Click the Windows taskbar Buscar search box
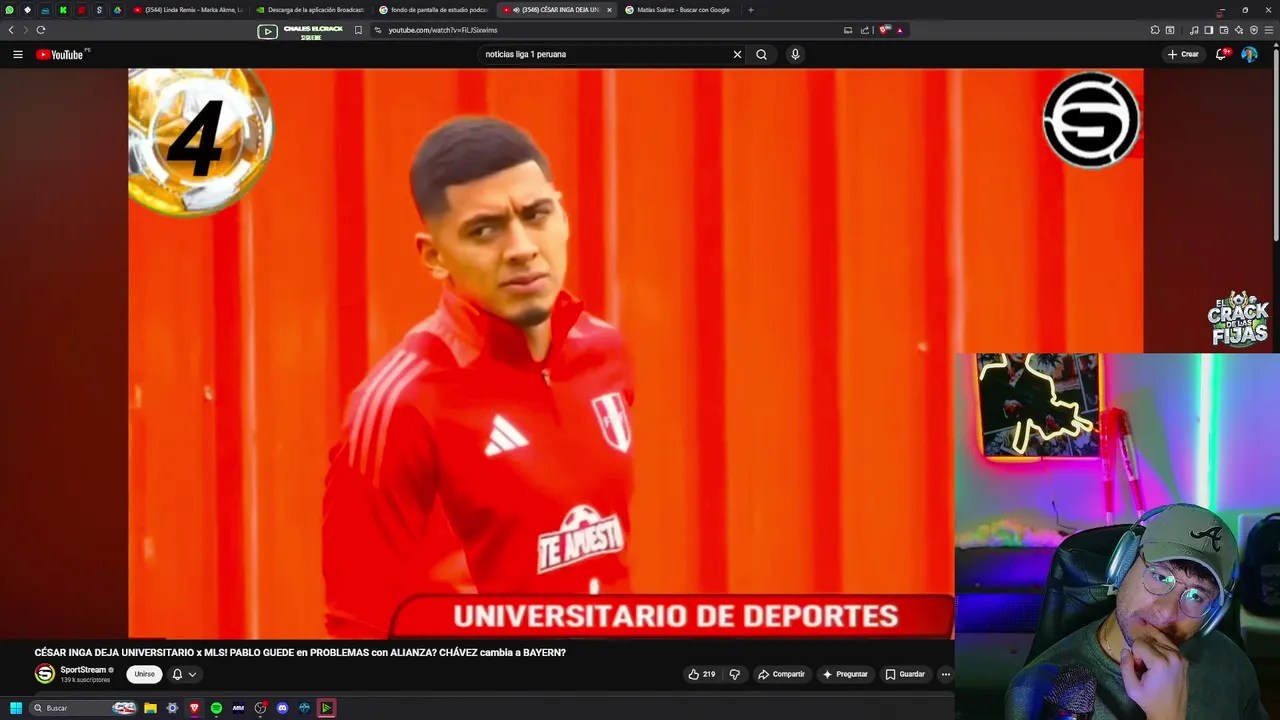Screen dimensions: 1280x720 click(x=83, y=708)
